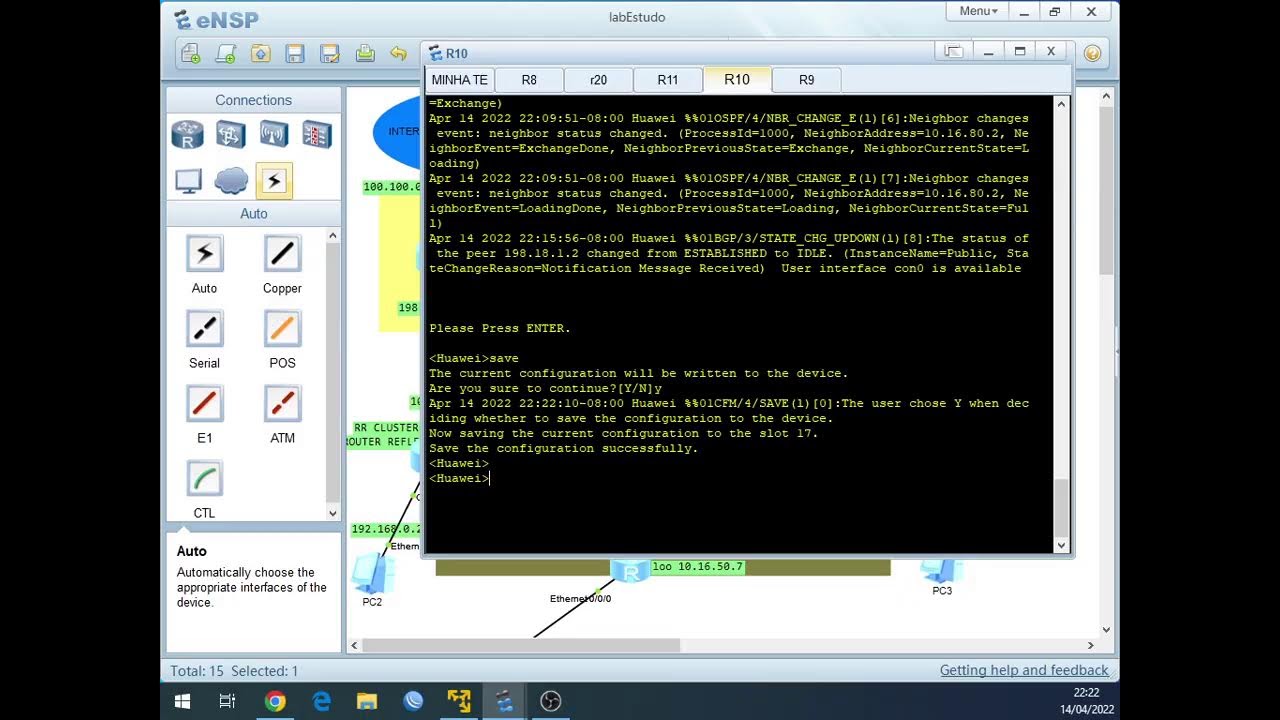The width and height of the screenshot is (1280, 720).
Task: Open a topology file from toolbar
Action: point(260,54)
